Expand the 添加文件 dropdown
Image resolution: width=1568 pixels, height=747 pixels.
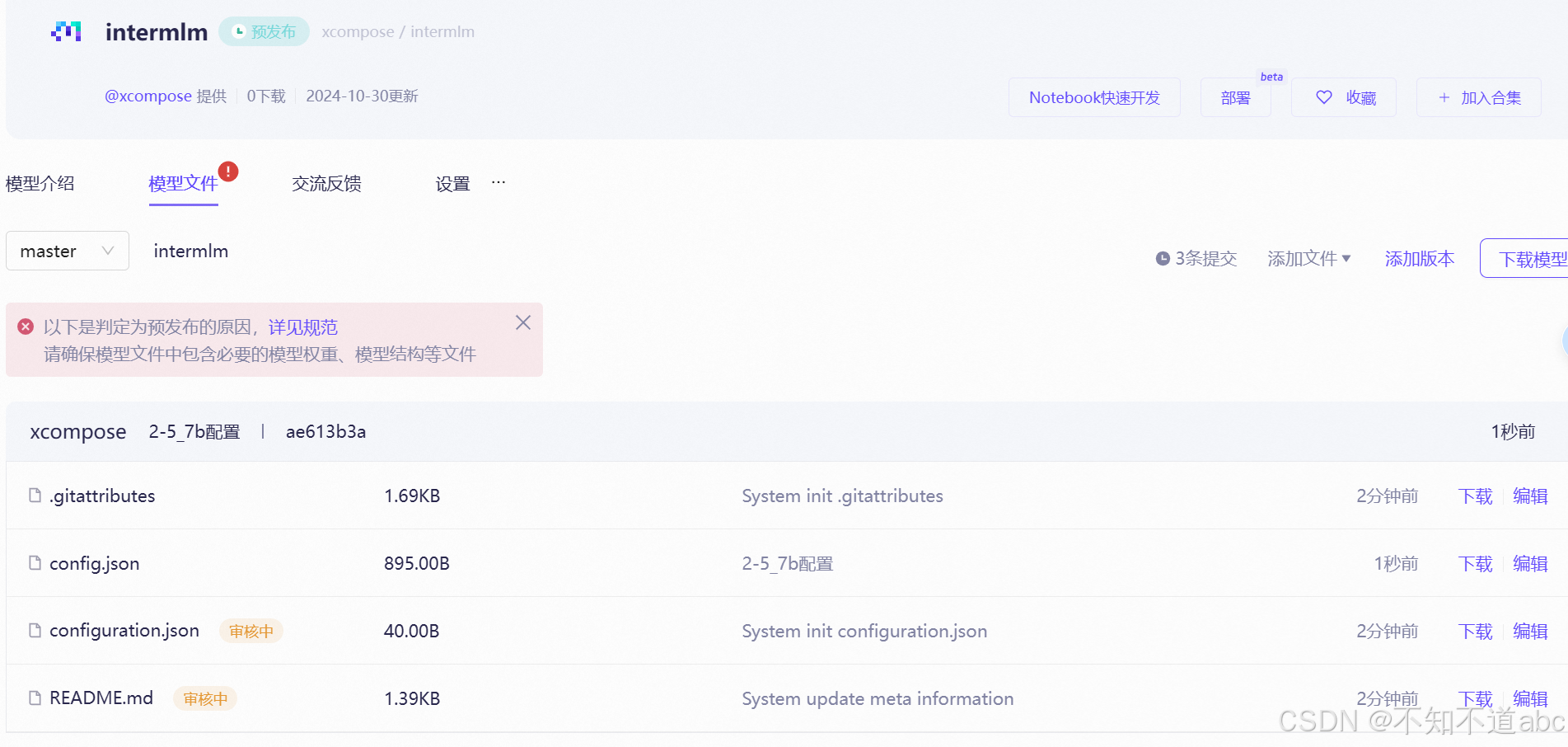pyautogui.click(x=1308, y=259)
